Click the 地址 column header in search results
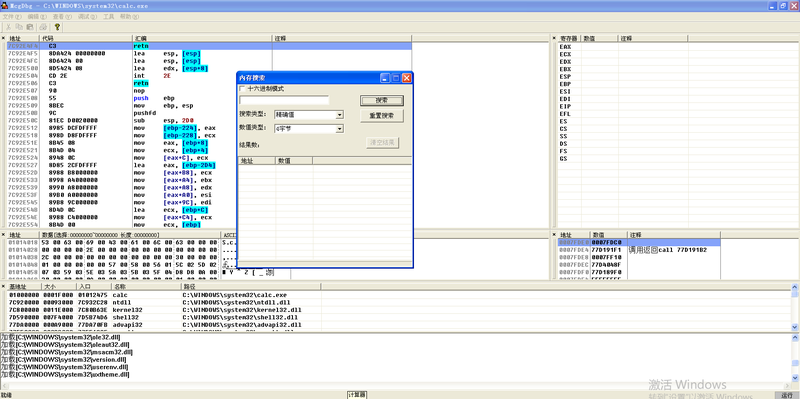The width and height of the screenshot is (800, 399). coord(257,161)
